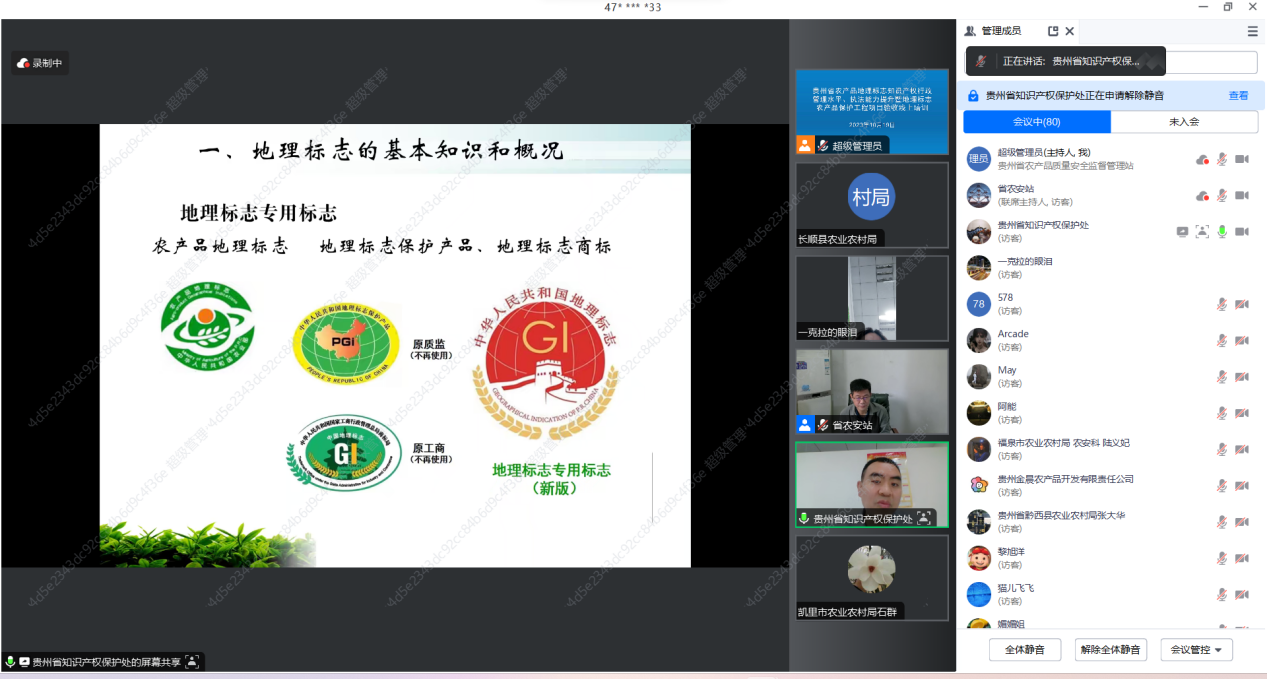Open the hamburger menu in the member panel

pyautogui.click(x=1252, y=31)
